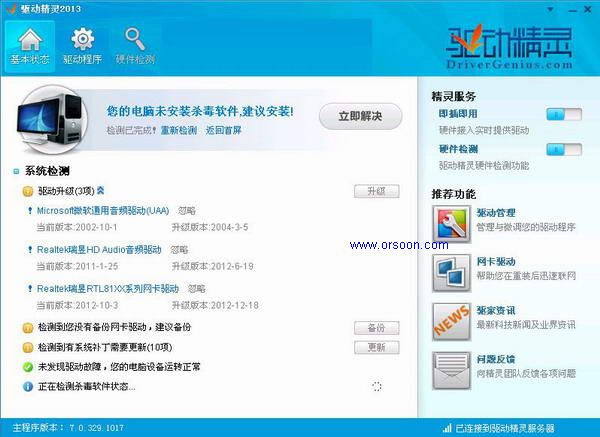Click the 系统检测 section heading
Screen dimensions: 600x437
coord(47,171)
